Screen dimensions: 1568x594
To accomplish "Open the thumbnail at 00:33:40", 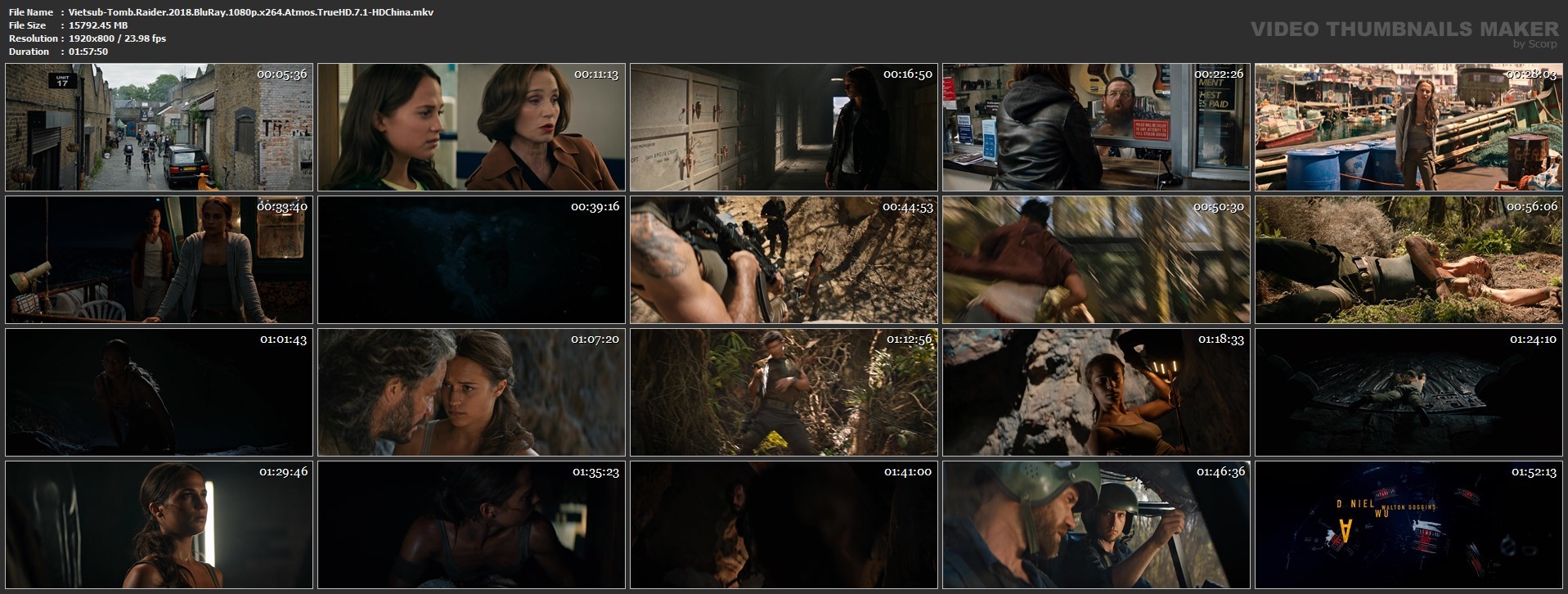I will click(x=159, y=259).
